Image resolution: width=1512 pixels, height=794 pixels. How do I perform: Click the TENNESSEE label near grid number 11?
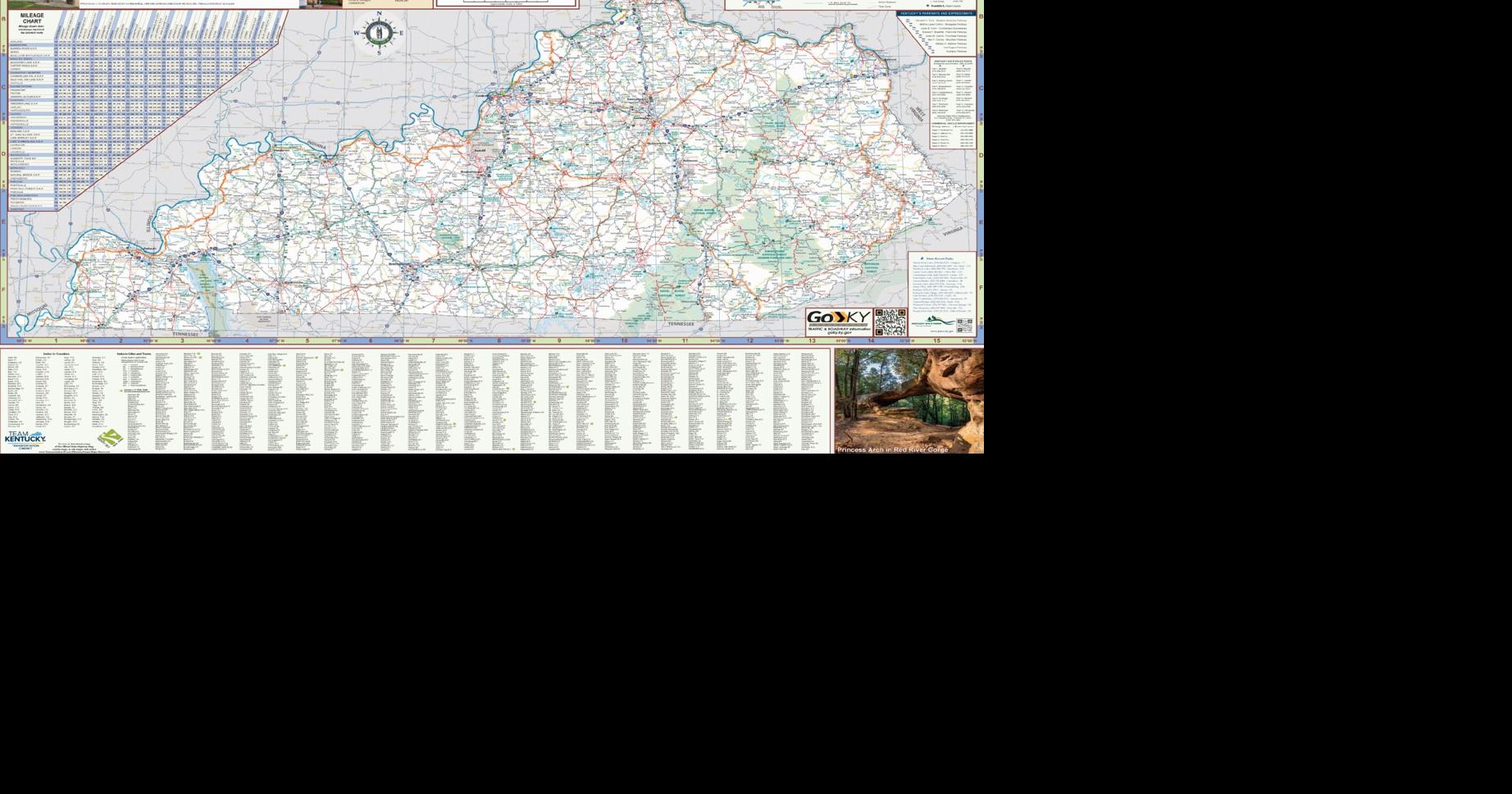point(681,324)
